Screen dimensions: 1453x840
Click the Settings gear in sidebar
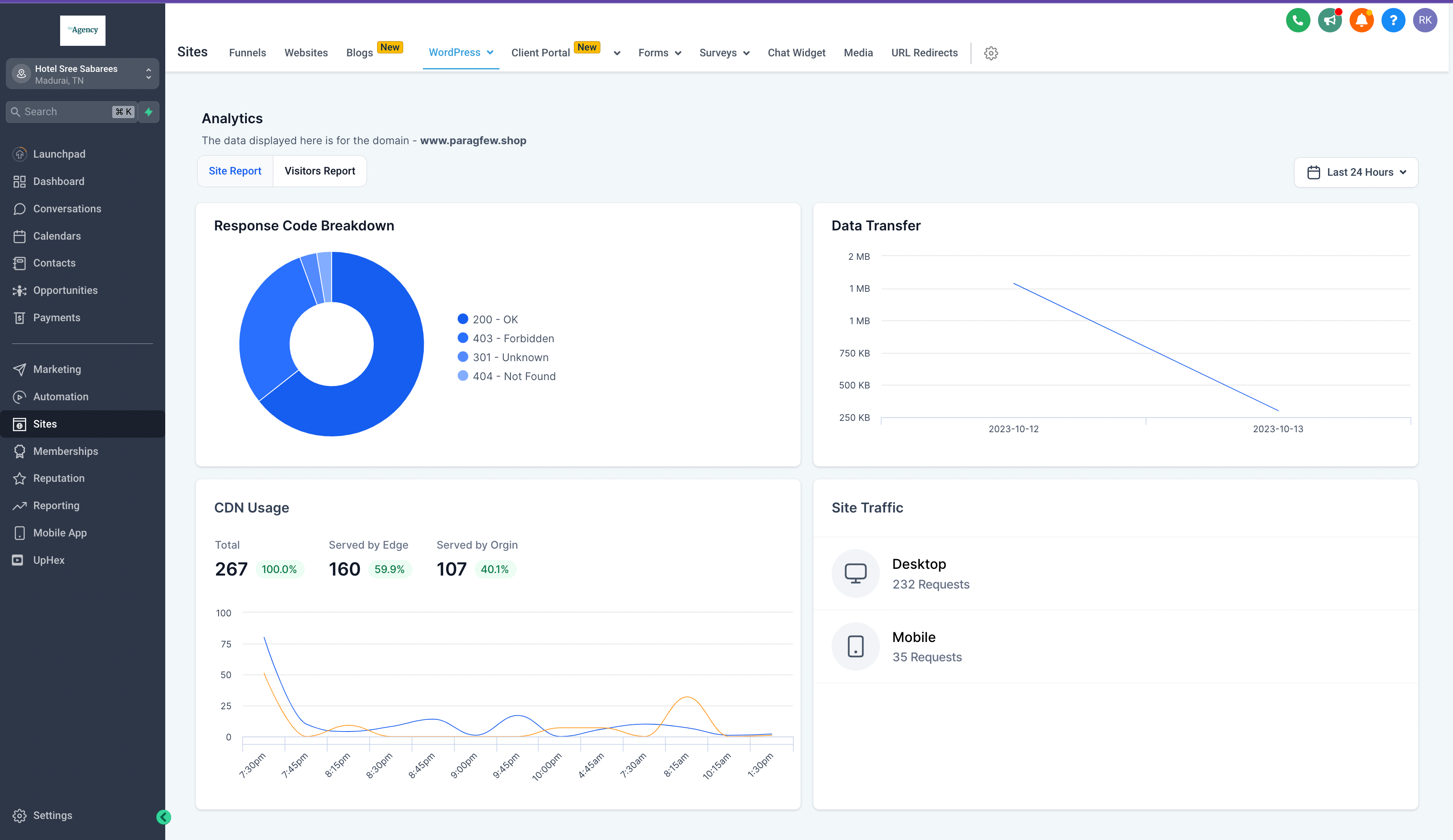[x=20, y=815]
